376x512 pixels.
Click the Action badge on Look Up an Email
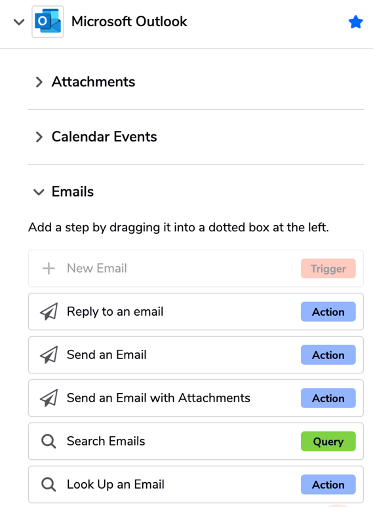[x=328, y=484]
